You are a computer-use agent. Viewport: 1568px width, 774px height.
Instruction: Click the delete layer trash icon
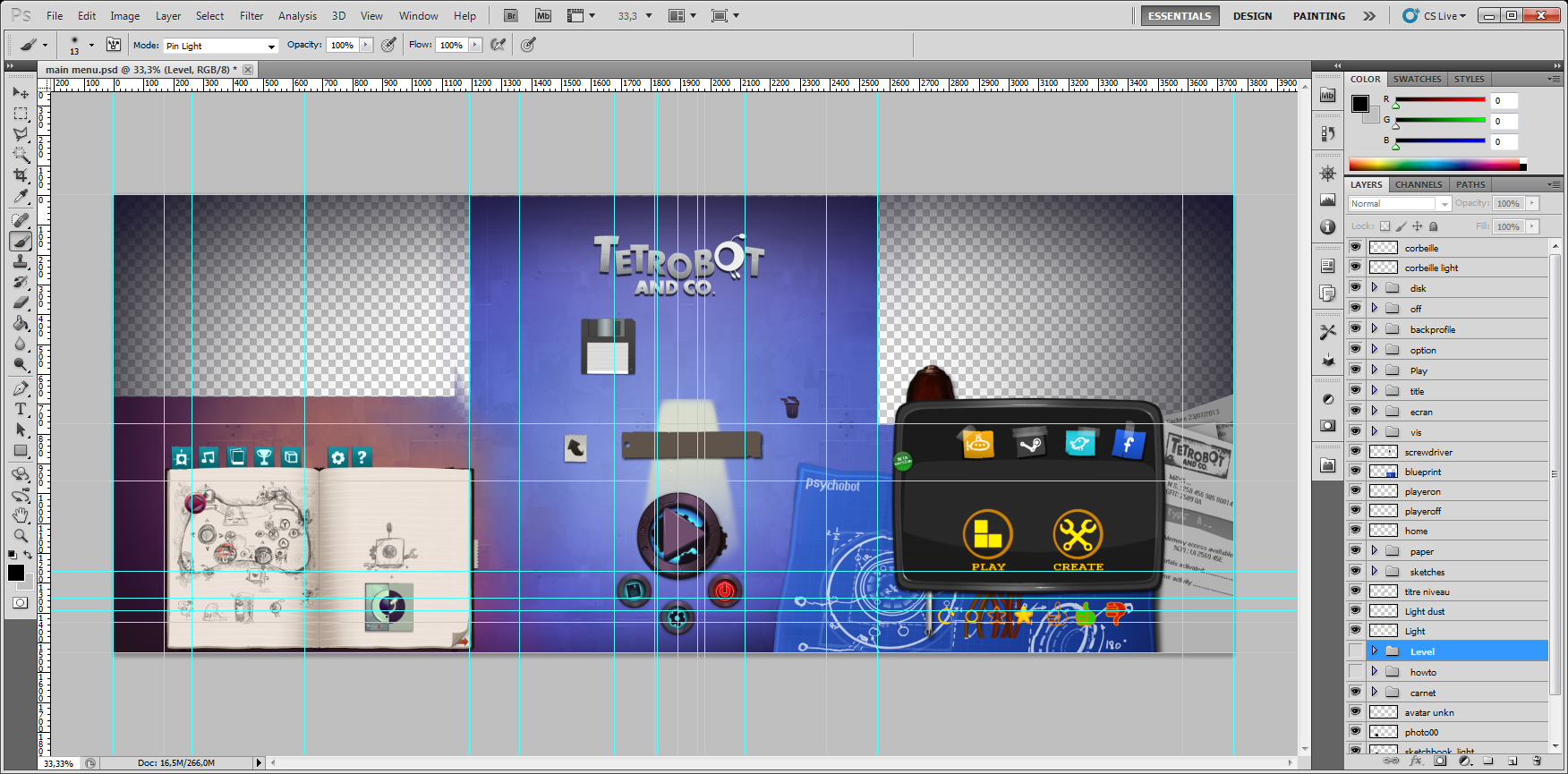coord(1537,761)
